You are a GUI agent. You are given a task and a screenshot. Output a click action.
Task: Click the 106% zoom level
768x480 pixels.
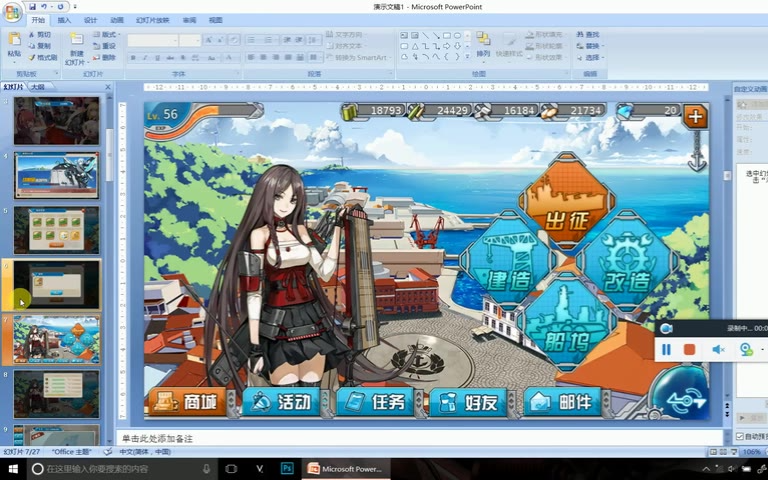coord(751,452)
